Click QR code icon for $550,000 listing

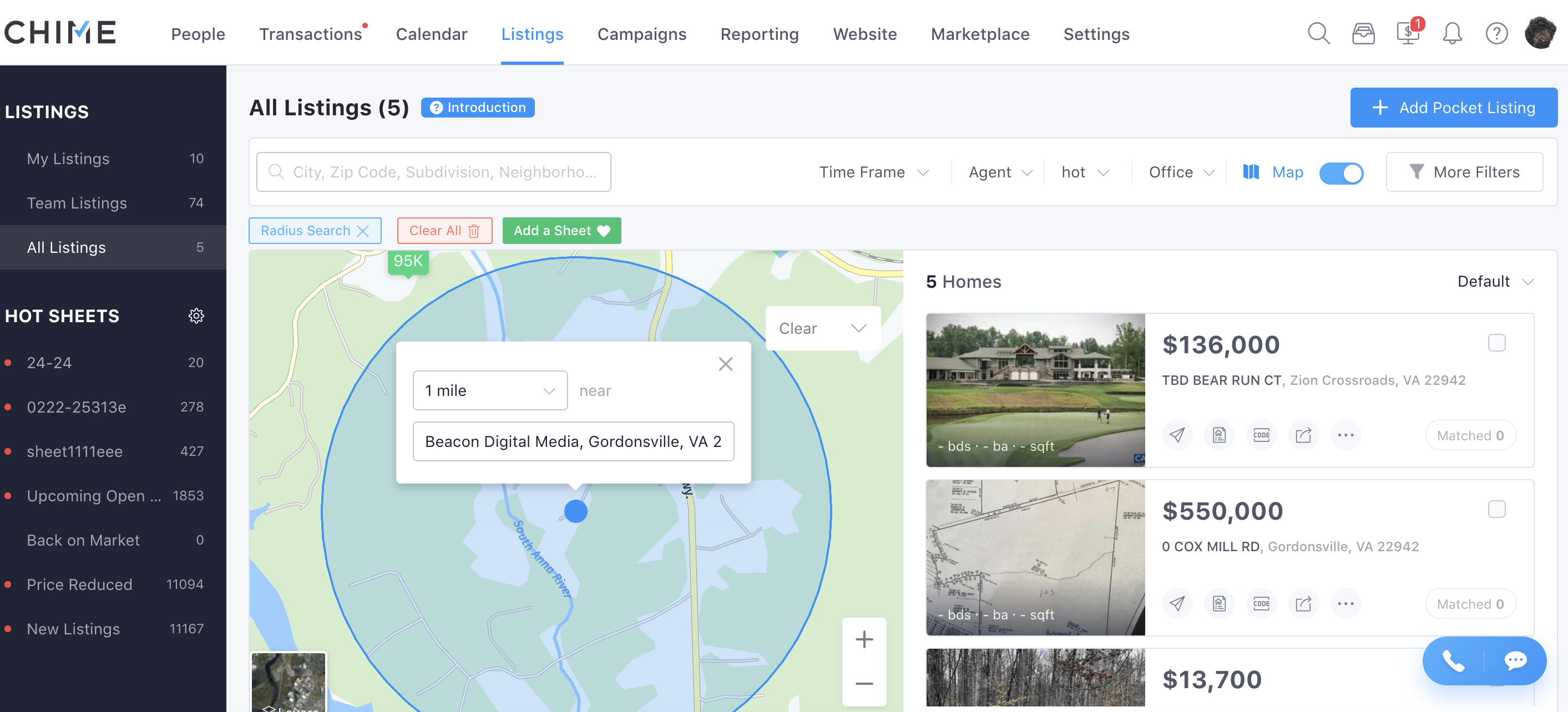tap(1261, 604)
